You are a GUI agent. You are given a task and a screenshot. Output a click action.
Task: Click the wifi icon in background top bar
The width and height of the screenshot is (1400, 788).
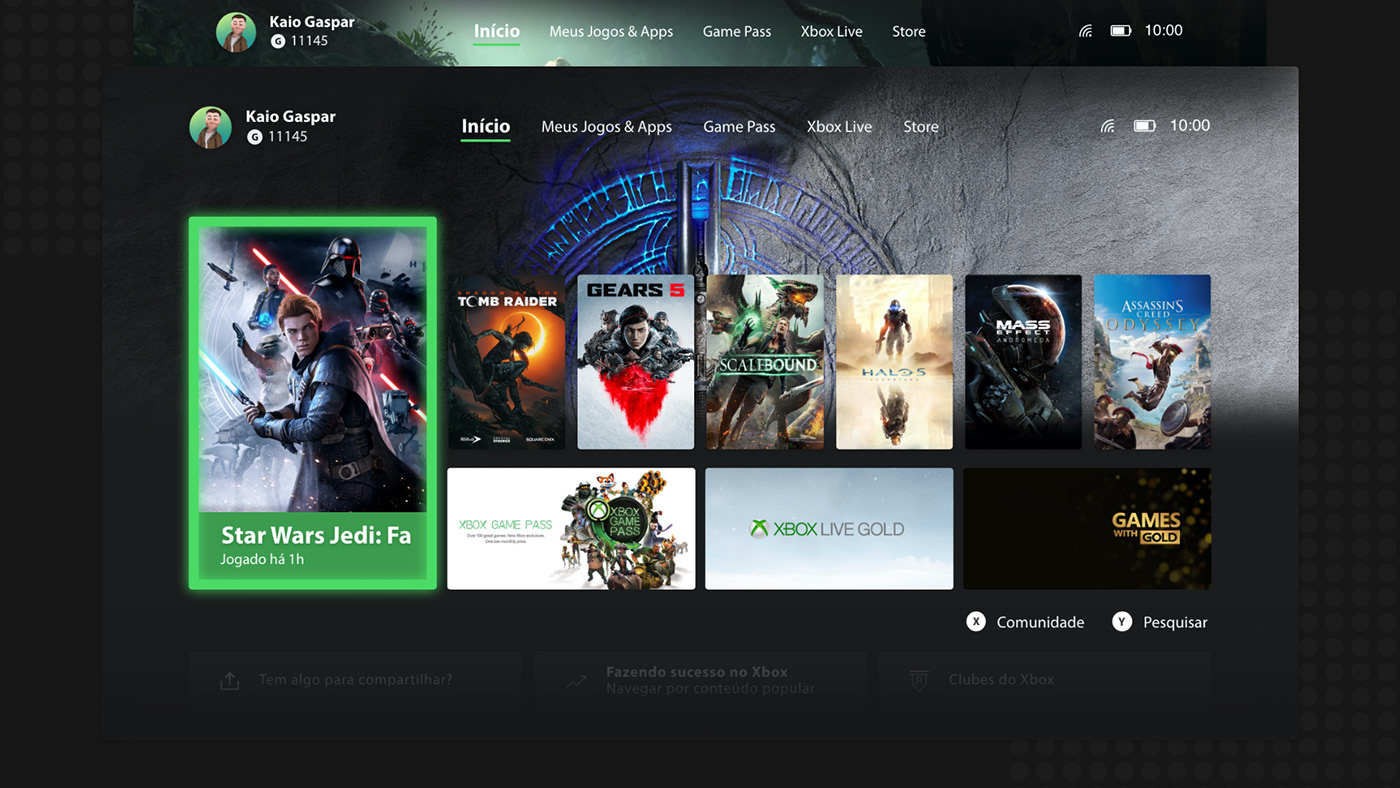point(1085,31)
